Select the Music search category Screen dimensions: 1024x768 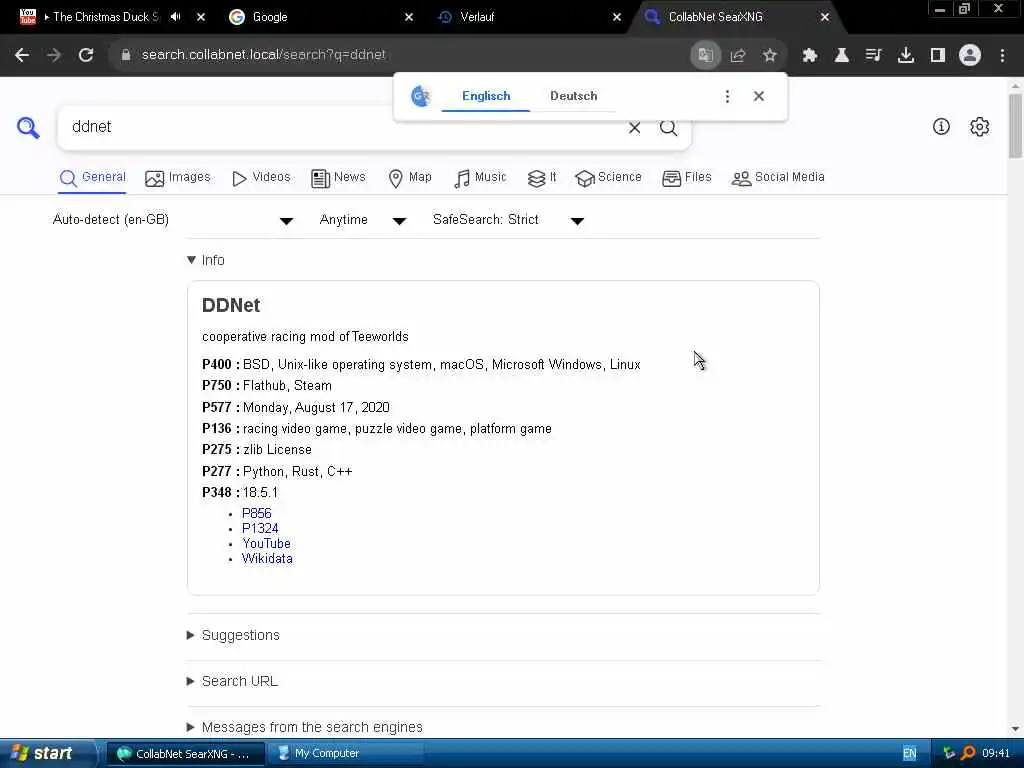tap(479, 178)
